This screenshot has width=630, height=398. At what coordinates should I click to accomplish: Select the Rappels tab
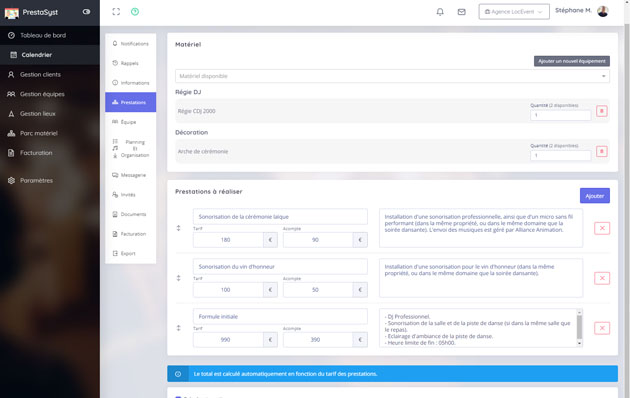[131, 63]
